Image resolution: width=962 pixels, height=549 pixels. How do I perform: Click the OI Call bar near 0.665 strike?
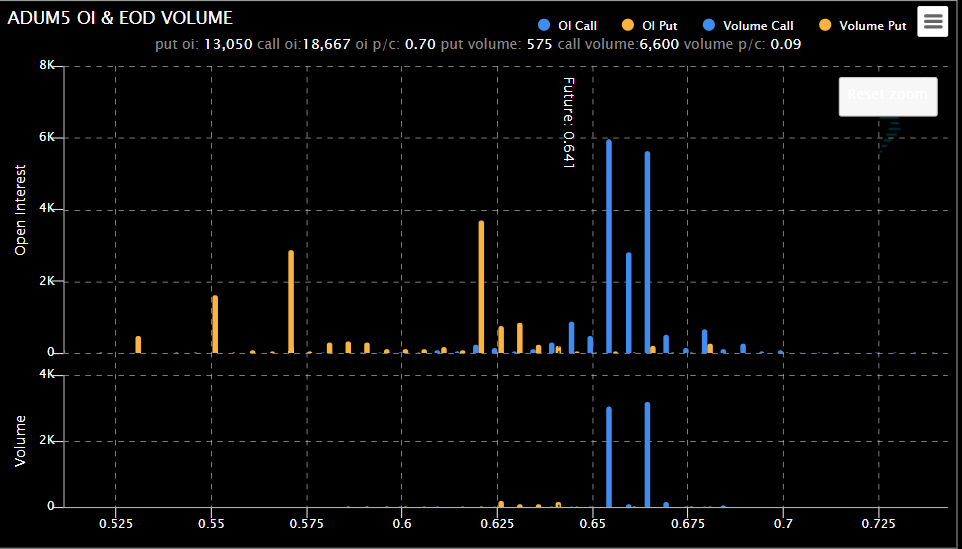647,253
